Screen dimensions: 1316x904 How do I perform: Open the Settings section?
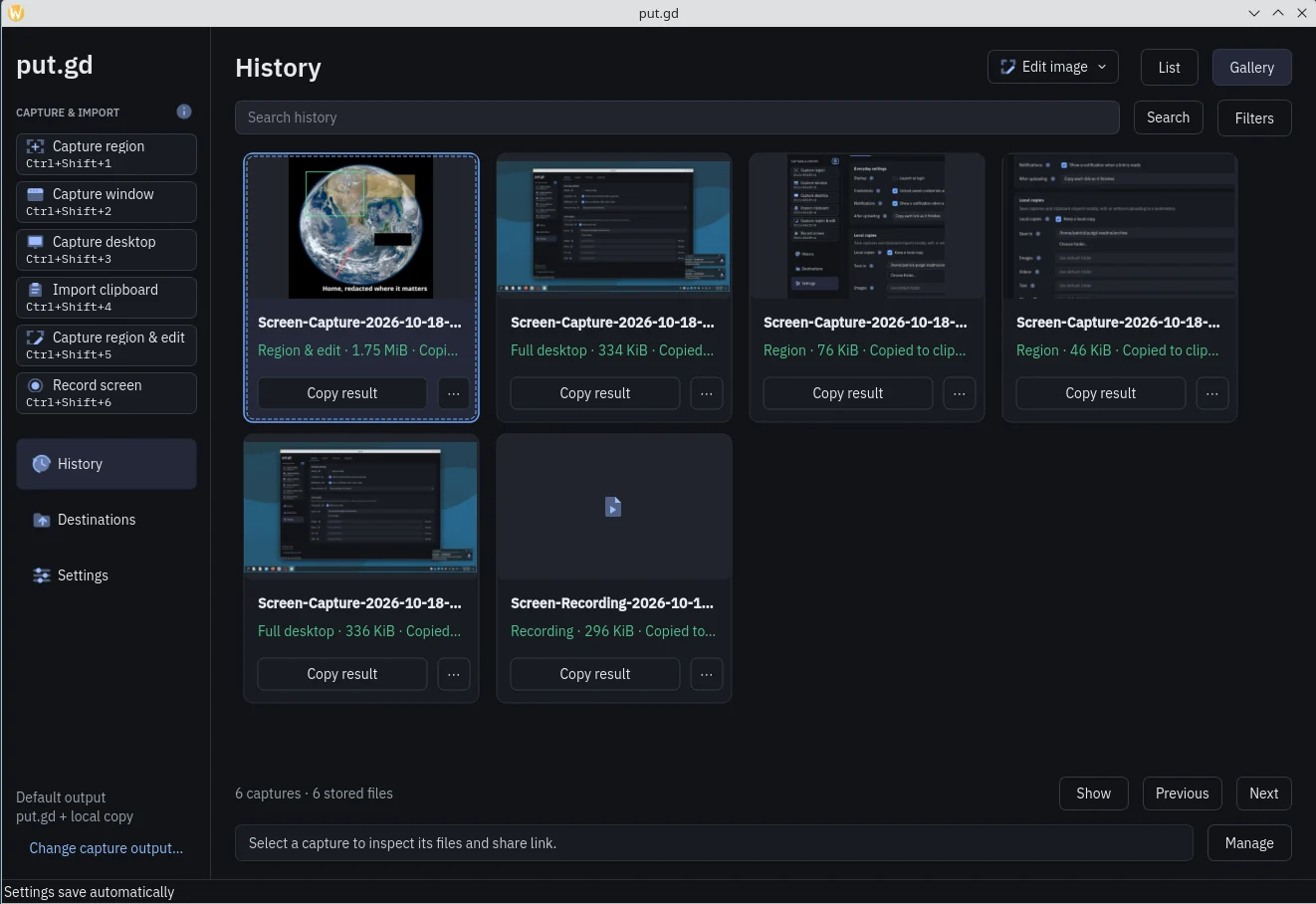point(107,575)
